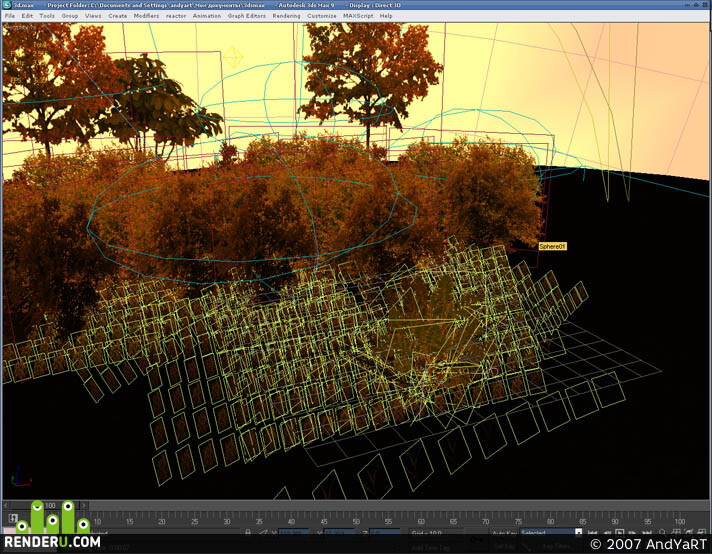Toggle the Selection Lock padlock icon
Image resolution: width=712 pixels, height=554 pixels.
coord(248,533)
